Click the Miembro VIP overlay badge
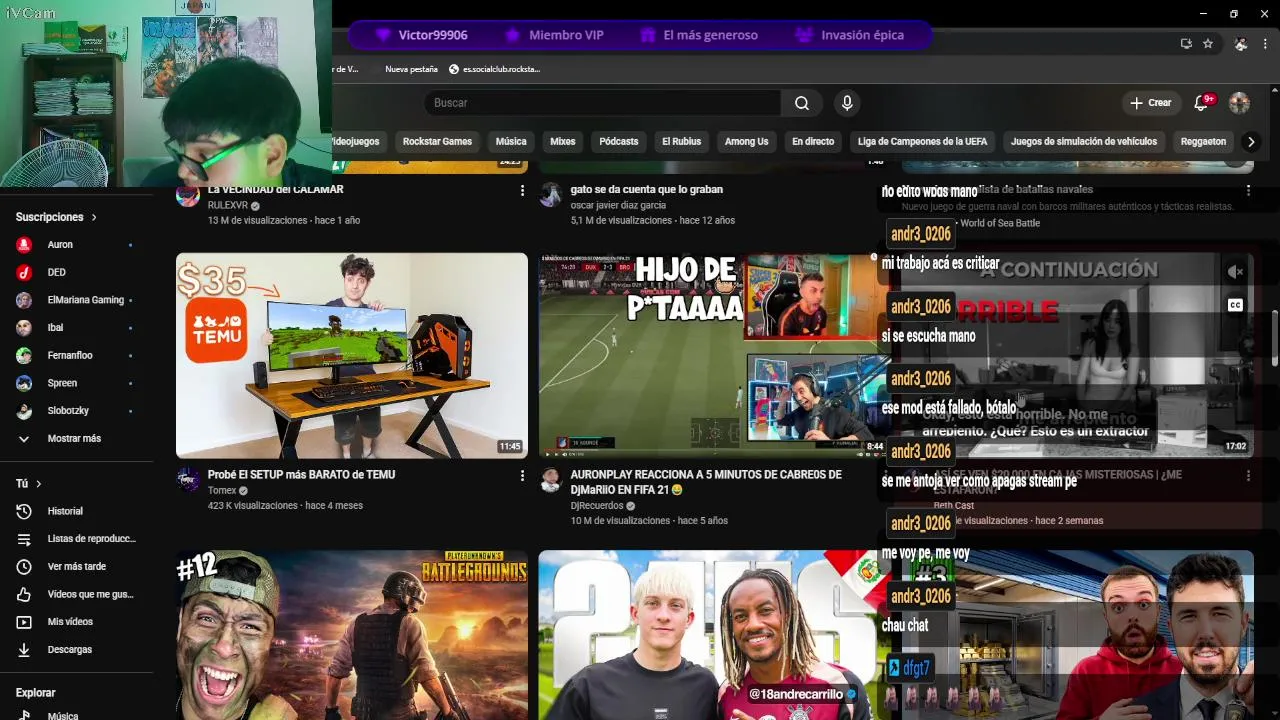The height and width of the screenshot is (720, 1280). tap(555, 35)
